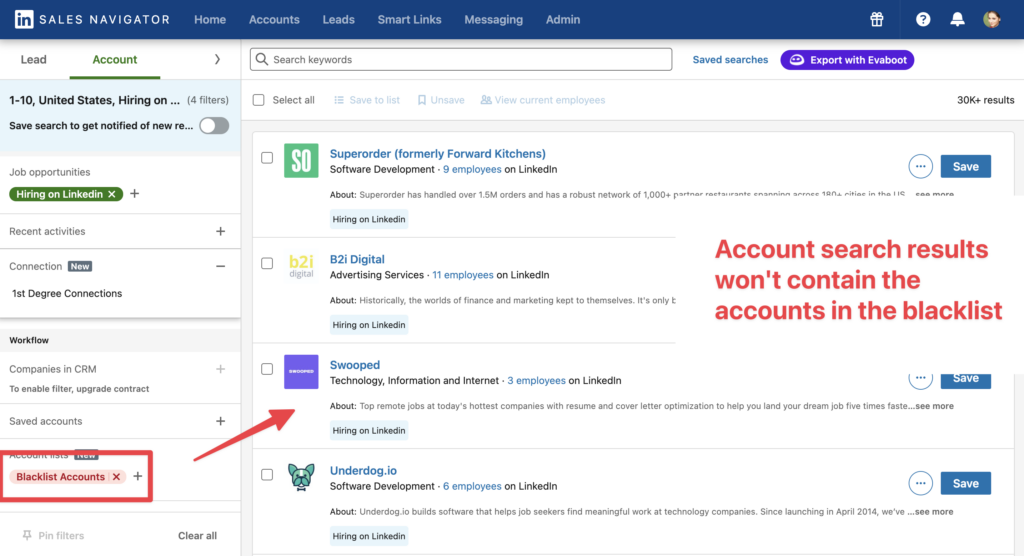Open the B2i Digital company link
Image resolution: width=1024 pixels, height=556 pixels.
click(x=357, y=259)
